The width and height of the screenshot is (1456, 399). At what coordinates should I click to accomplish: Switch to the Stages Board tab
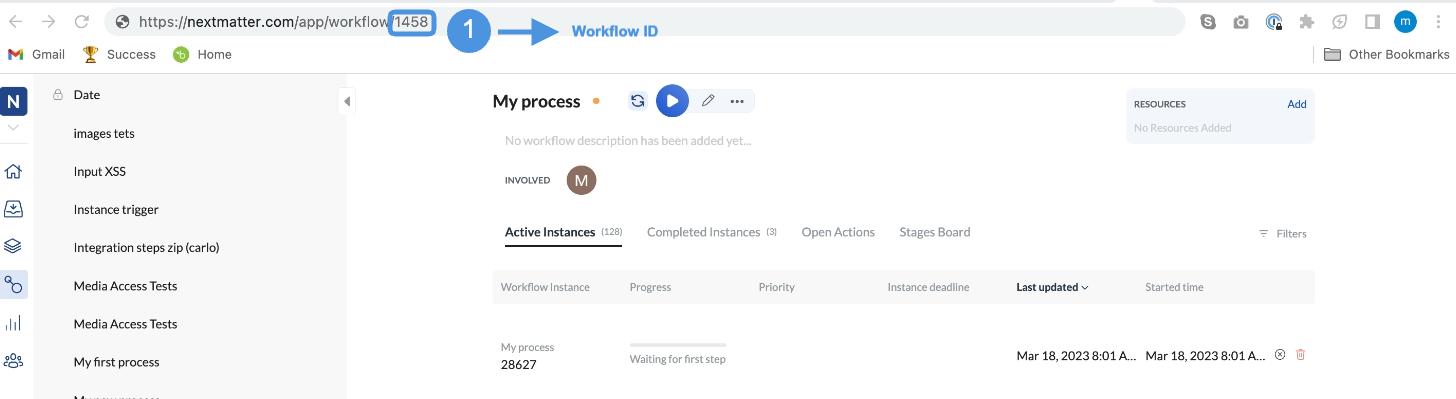[935, 232]
